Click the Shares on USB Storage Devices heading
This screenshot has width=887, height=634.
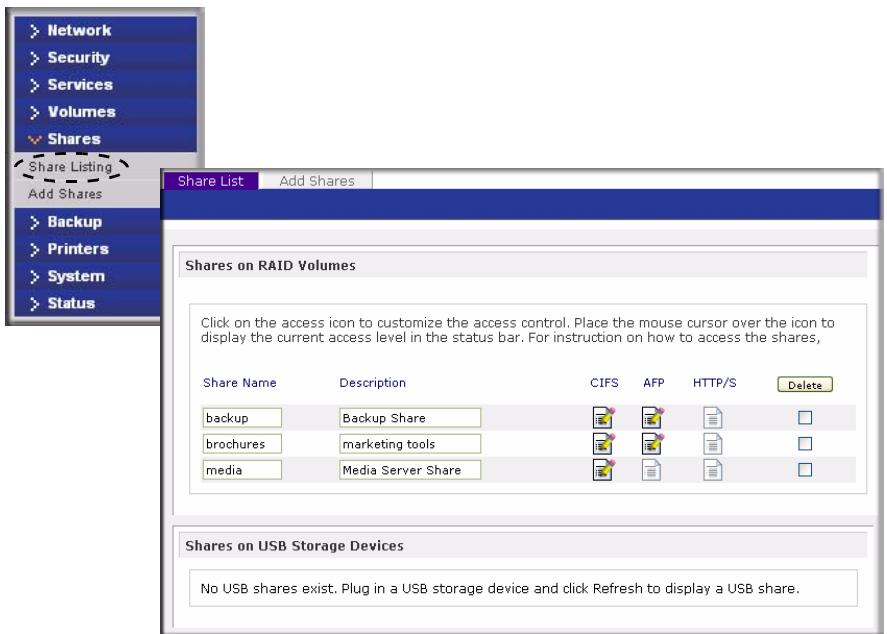pyautogui.click(x=294, y=546)
